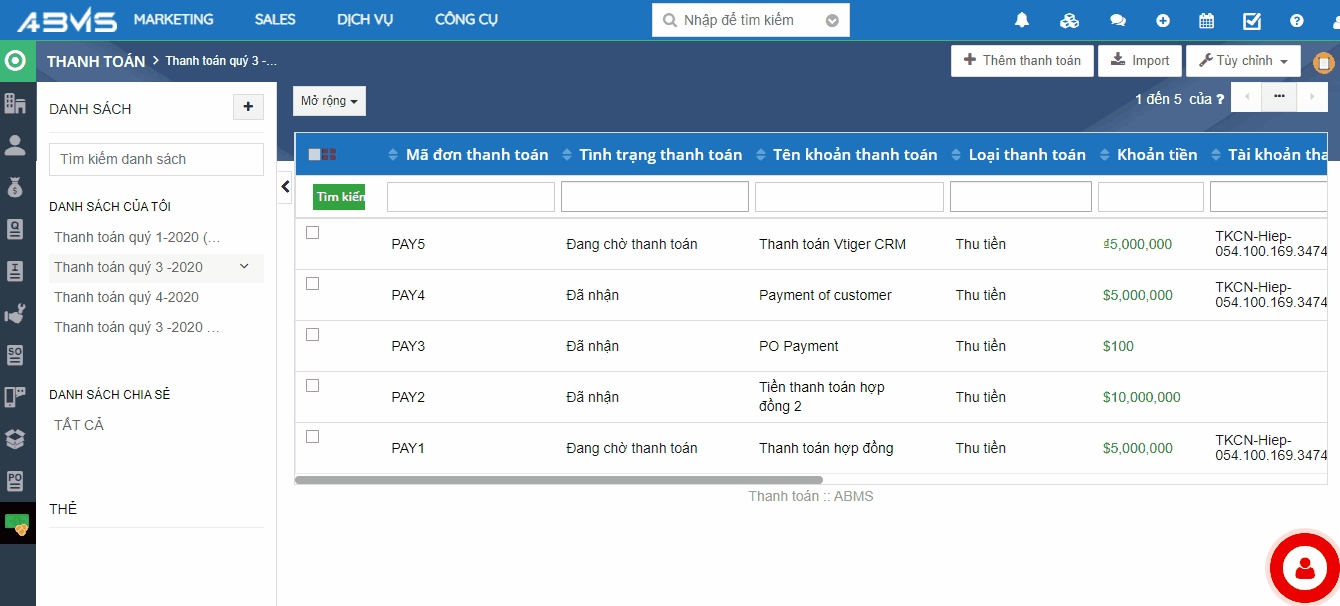This screenshot has height=606, width=1340.
Task: Click the Tìm kiếm danh sách search field
Action: click(x=156, y=159)
